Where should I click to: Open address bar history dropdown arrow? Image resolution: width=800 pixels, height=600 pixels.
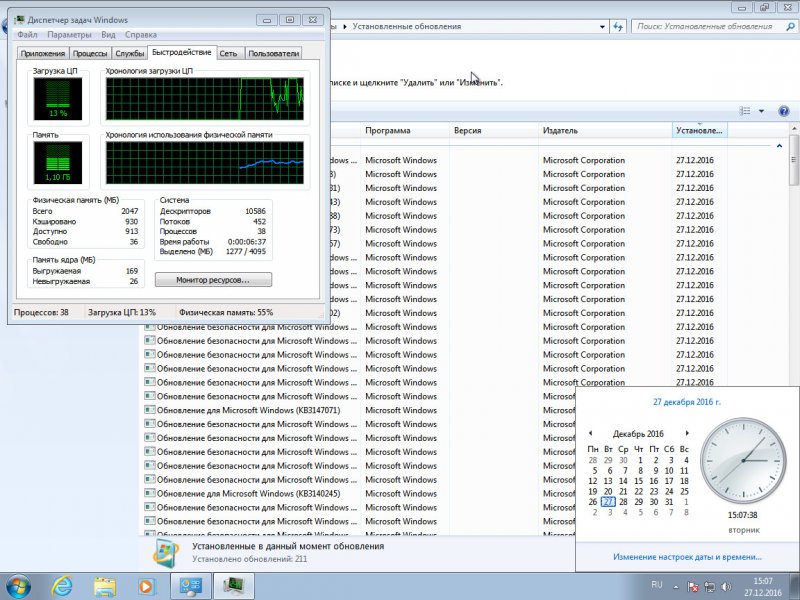(602, 27)
